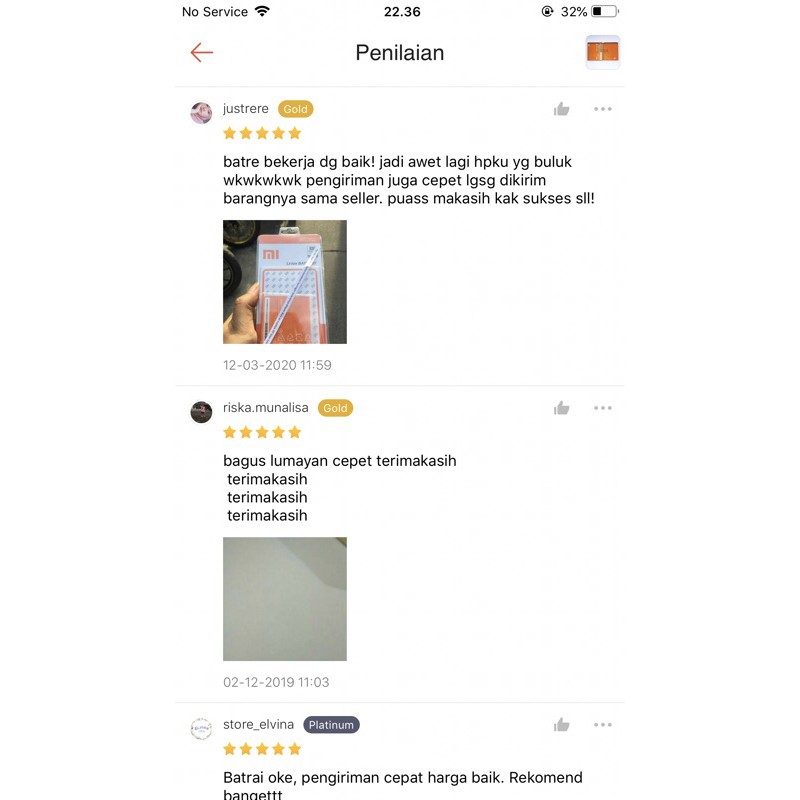Open riska.munalisa's profile avatar
This screenshot has height=800, width=800.
coord(201,412)
